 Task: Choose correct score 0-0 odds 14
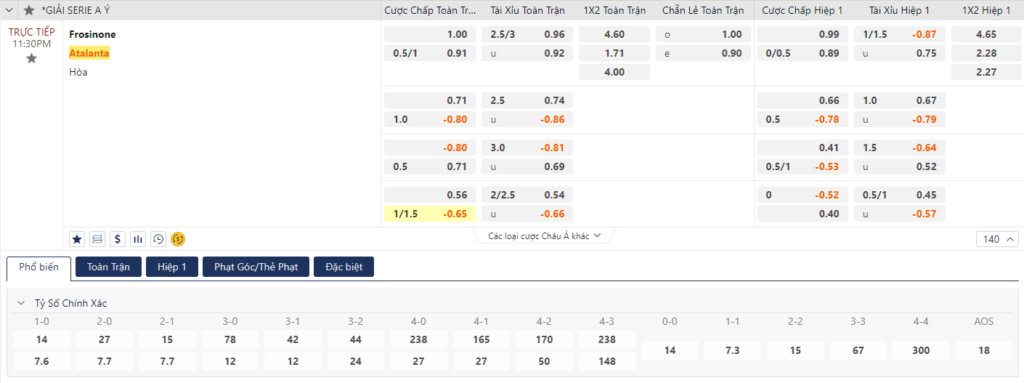(x=670, y=350)
